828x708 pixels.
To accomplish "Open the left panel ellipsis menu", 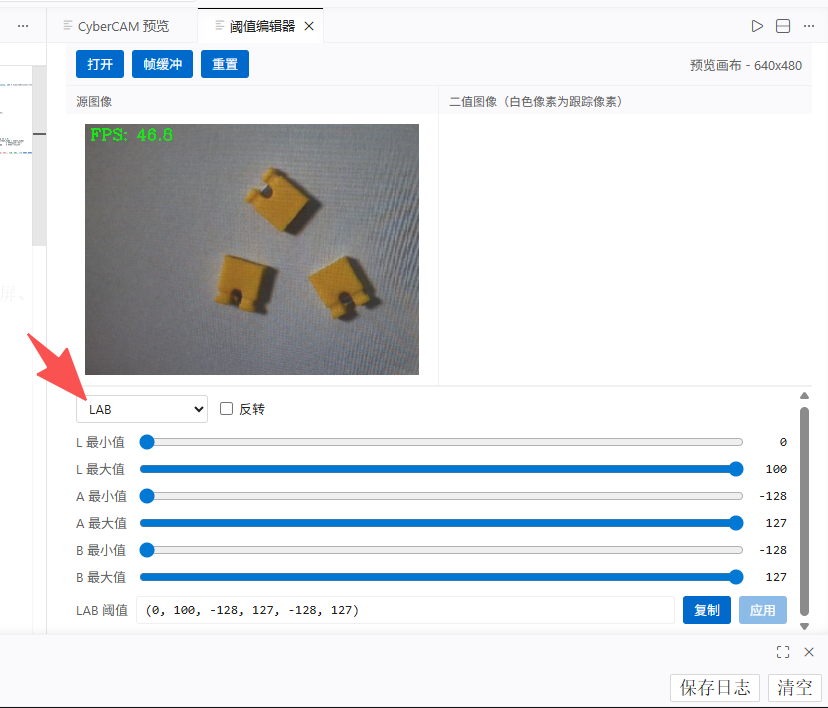I will tap(23, 26).
